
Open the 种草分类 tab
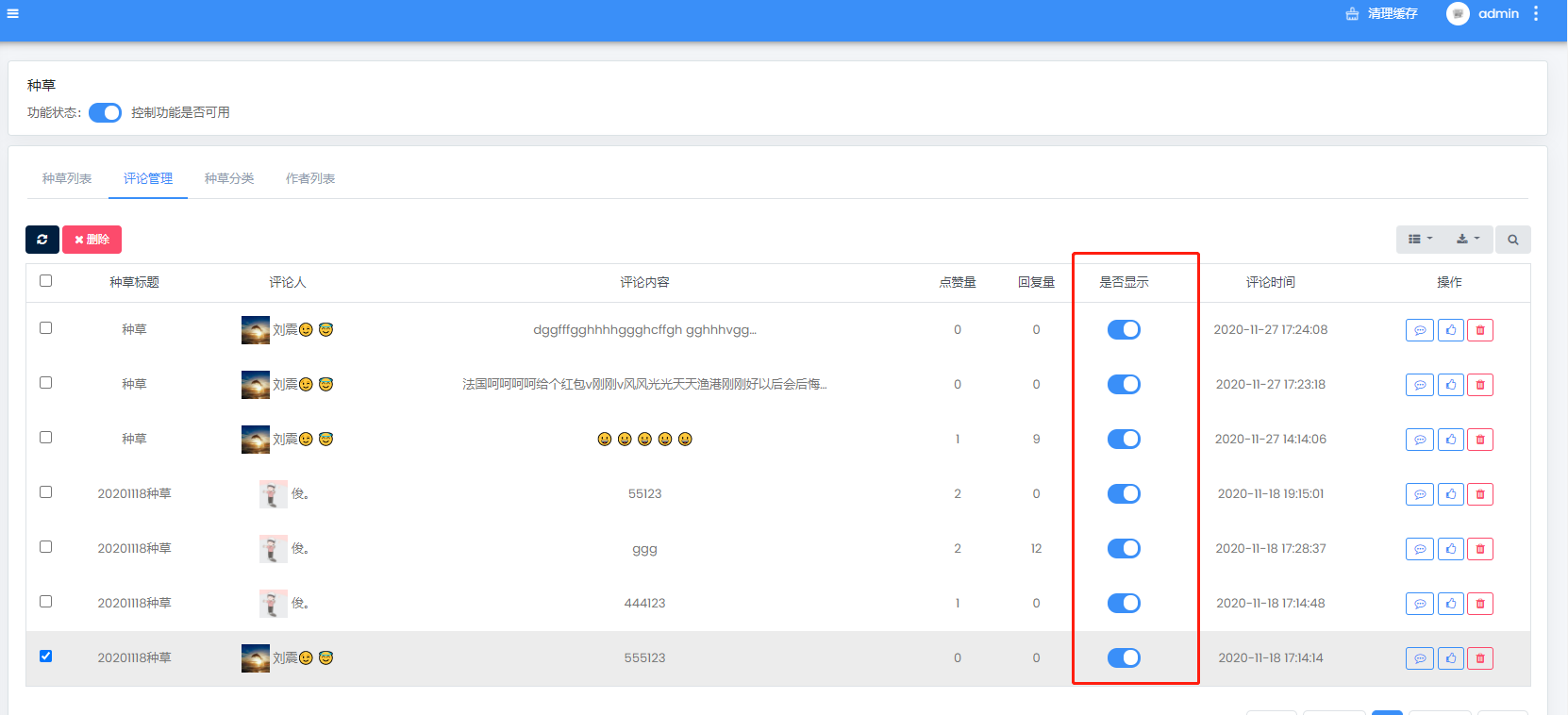pos(229,178)
